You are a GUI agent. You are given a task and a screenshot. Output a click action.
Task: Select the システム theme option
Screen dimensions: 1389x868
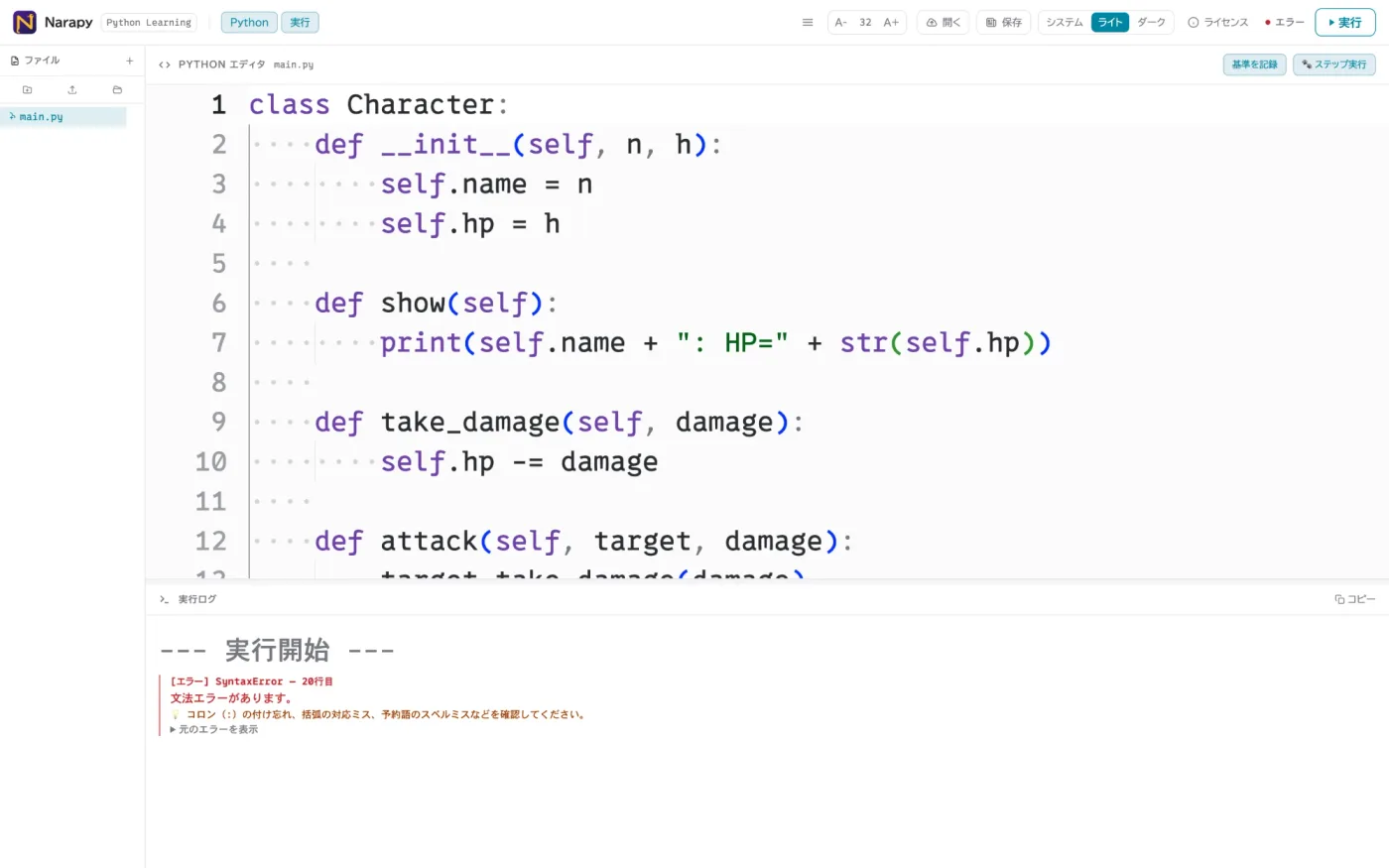[1065, 22]
